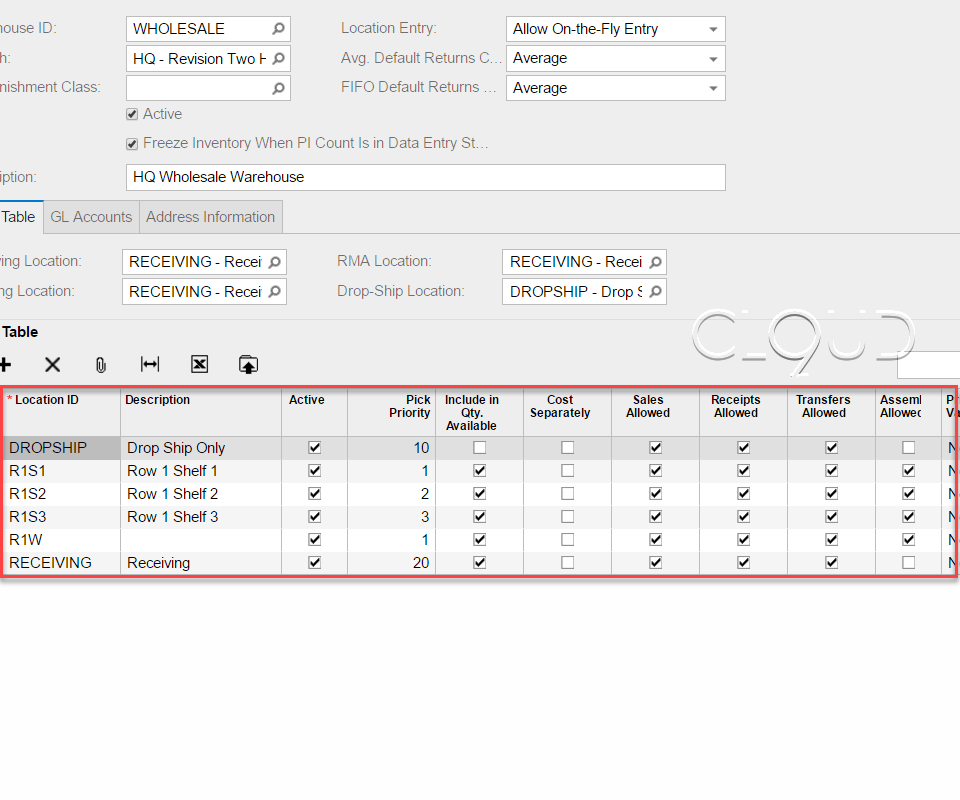This screenshot has height=800, width=960.
Task: Attach a file using the paperclip icon
Action: pos(100,364)
